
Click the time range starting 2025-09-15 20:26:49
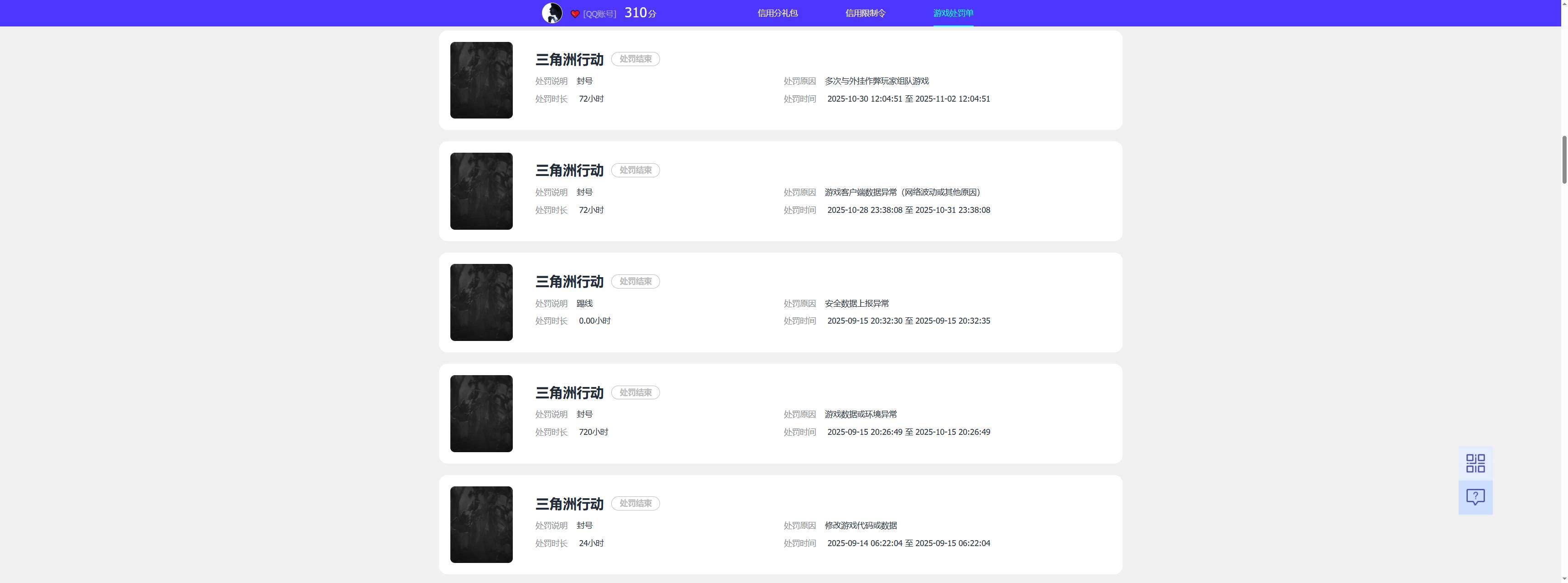[908, 432]
